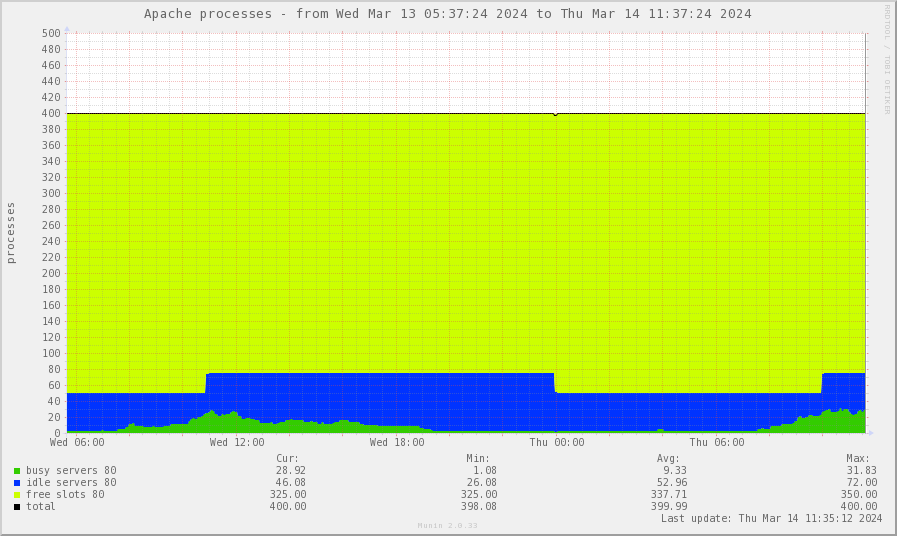Click the 'Cur:' column header
The width and height of the screenshot is (897, 536).
287,458
